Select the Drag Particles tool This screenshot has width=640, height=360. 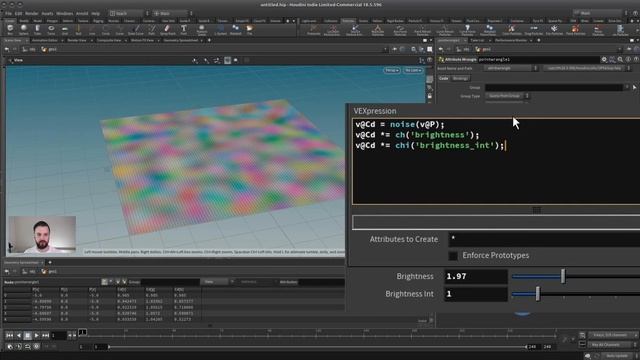click(533, 29)
